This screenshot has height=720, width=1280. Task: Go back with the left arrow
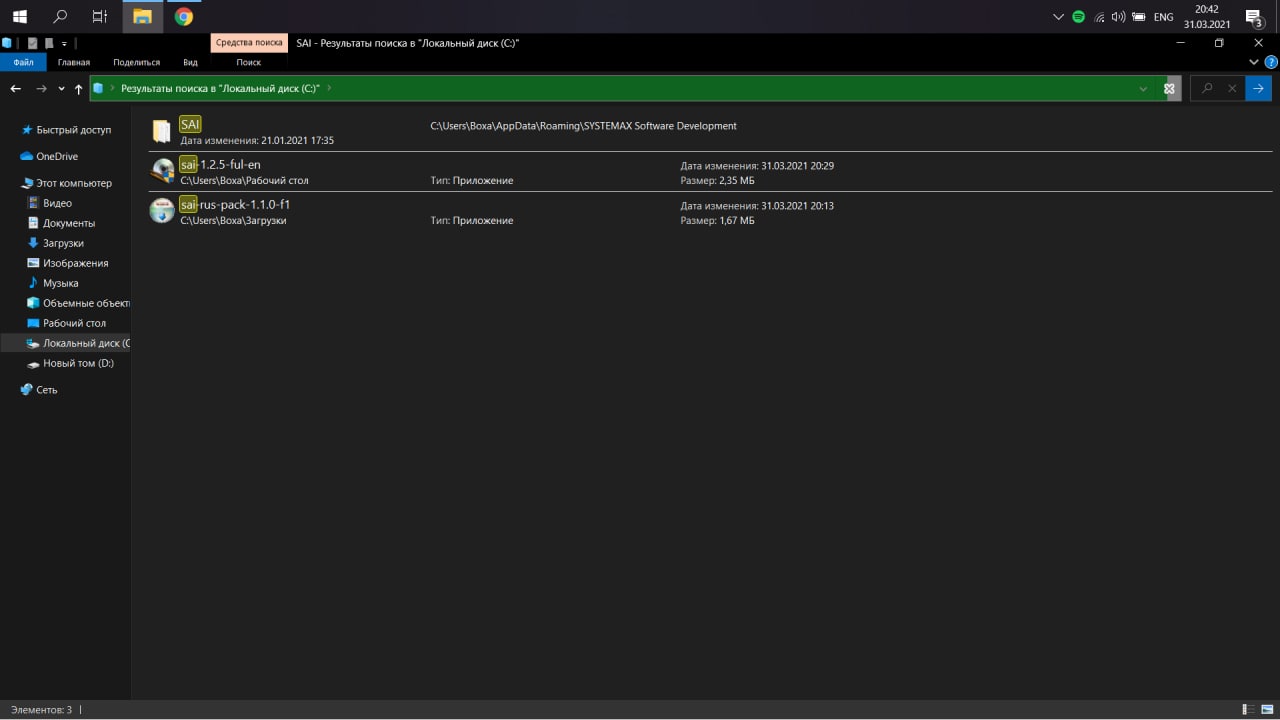(x=16, y=89)
